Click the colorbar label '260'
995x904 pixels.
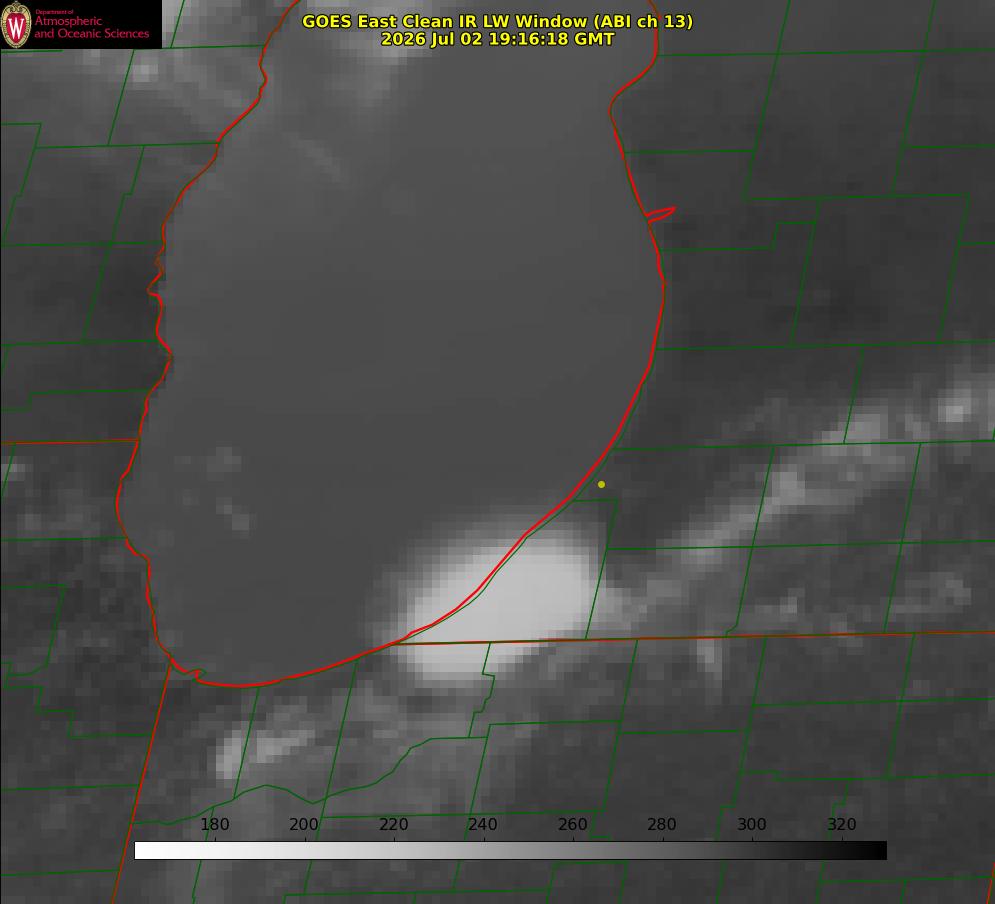[572, 824]
